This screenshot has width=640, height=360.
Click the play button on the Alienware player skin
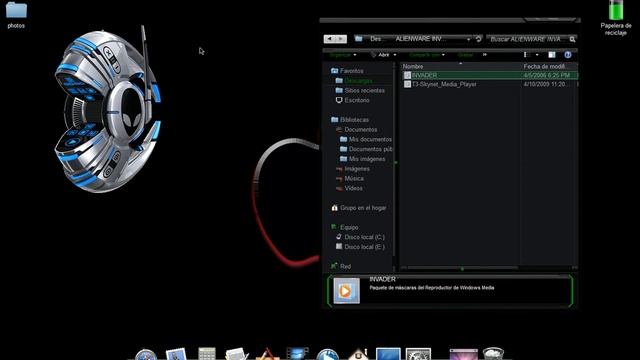click(x=73, y=142)
